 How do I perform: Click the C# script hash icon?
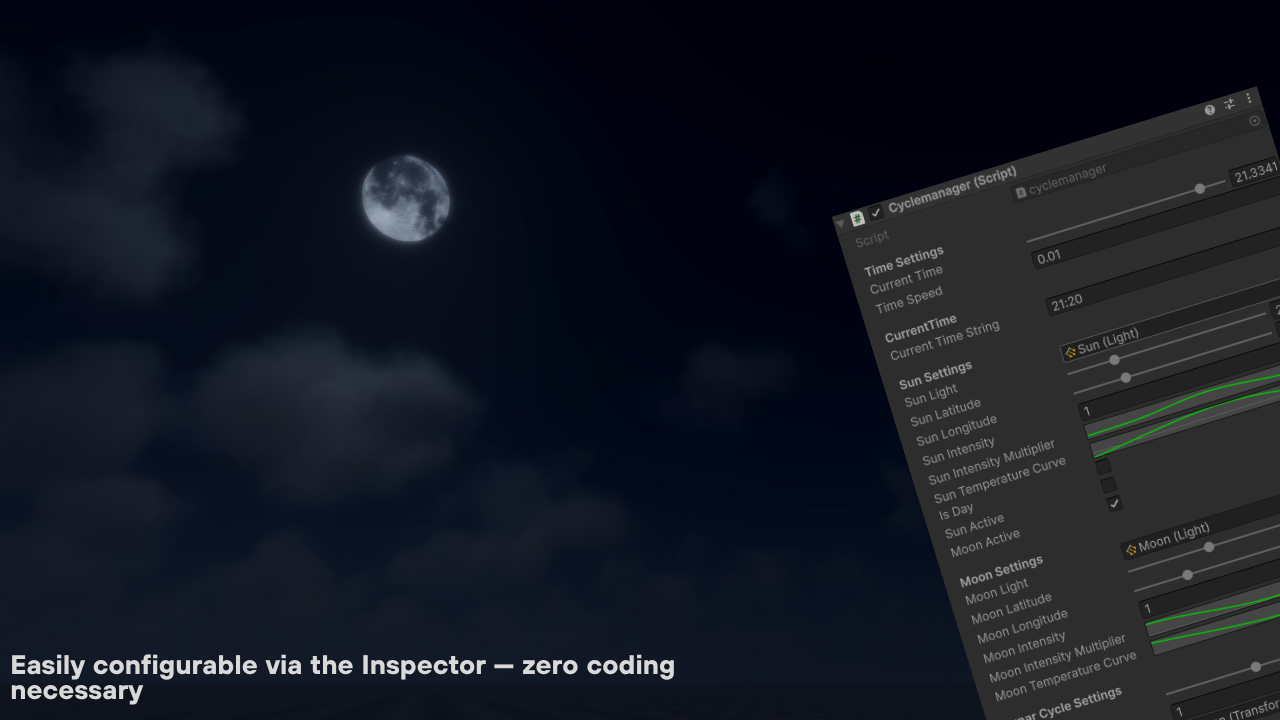click(x=857, y=219)
